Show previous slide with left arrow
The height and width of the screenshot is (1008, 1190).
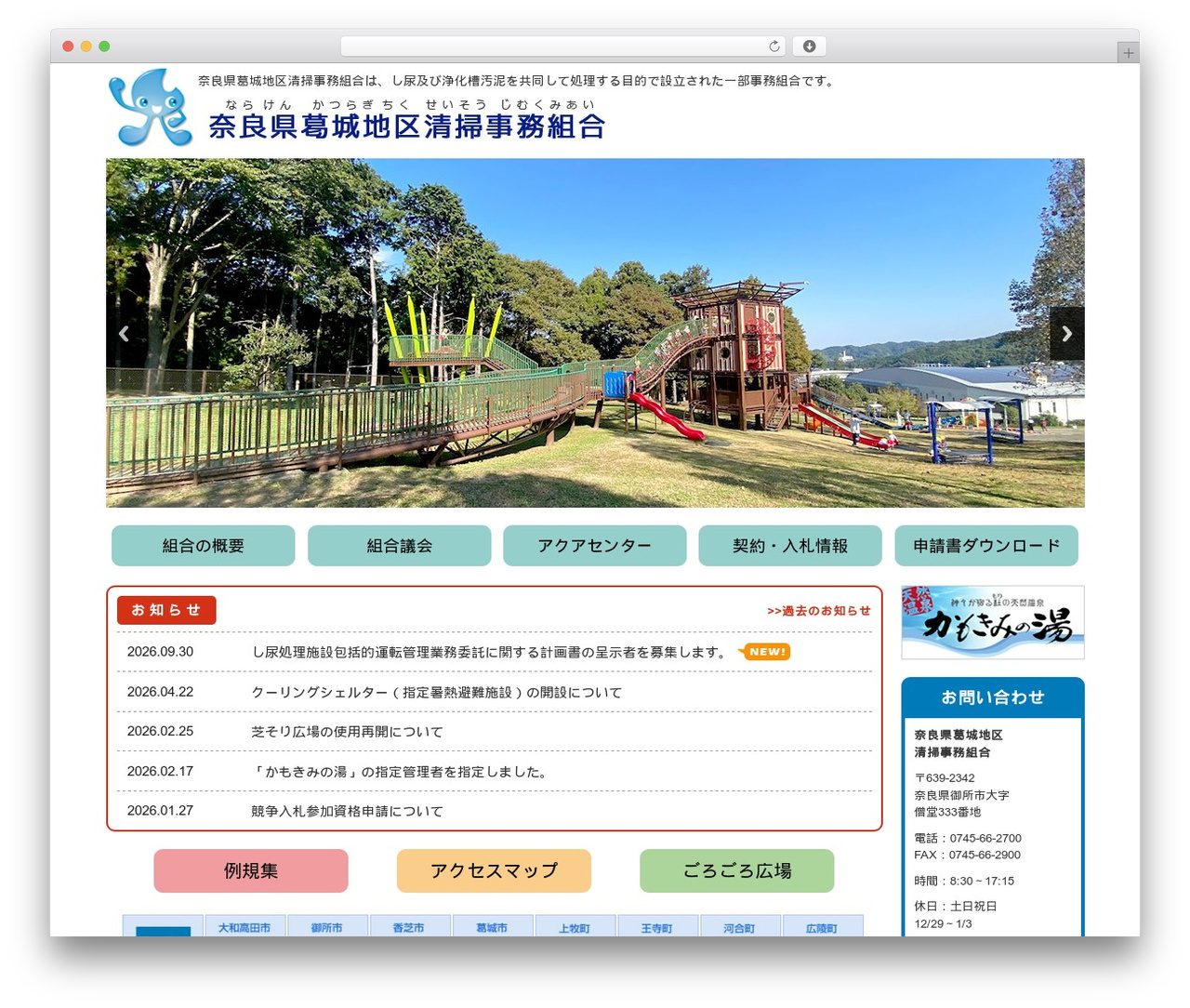click(x=124, y=334)
